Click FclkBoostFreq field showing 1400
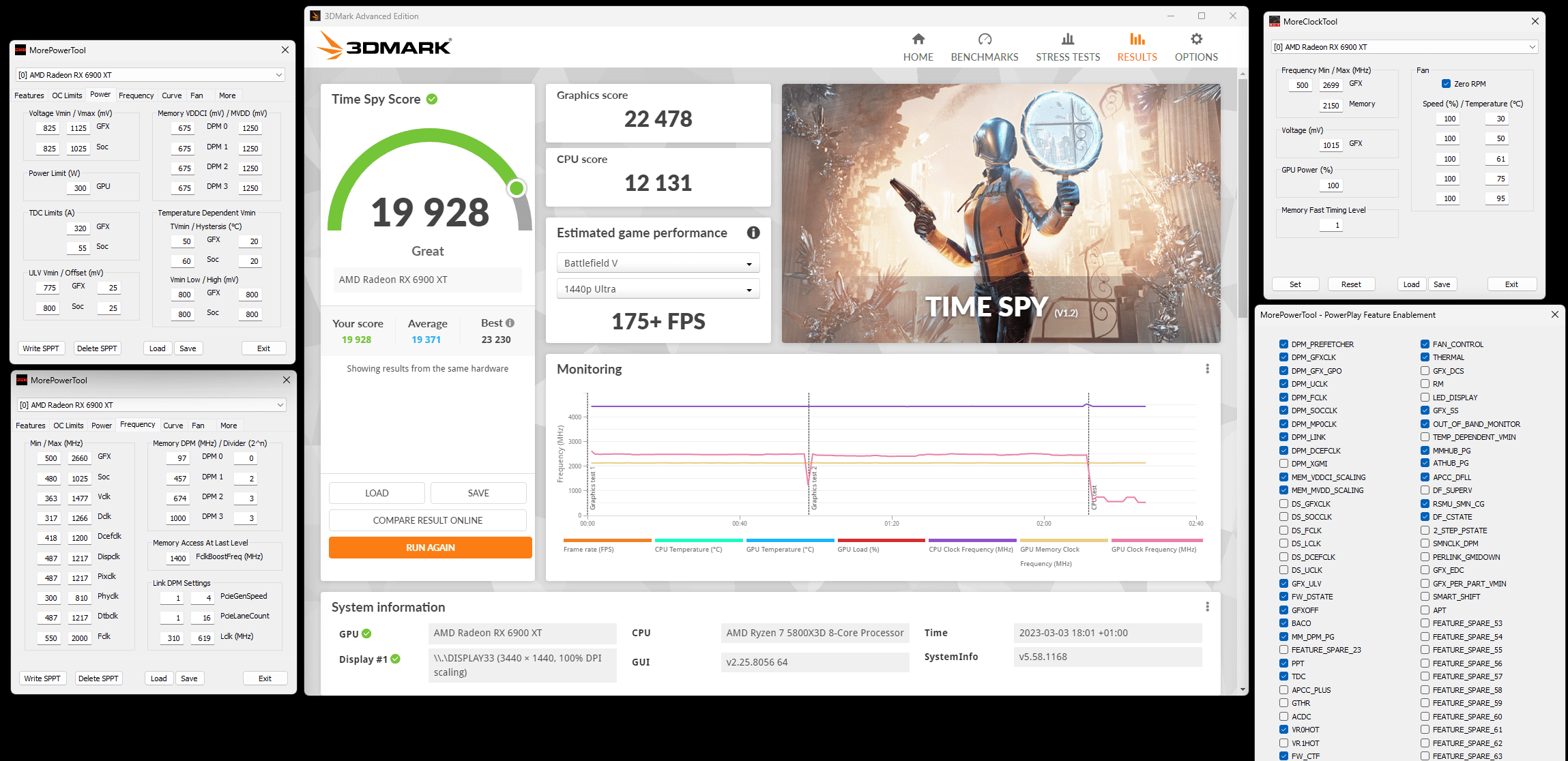This screenshot has height=761, width=1568. (x=177, y=558)
